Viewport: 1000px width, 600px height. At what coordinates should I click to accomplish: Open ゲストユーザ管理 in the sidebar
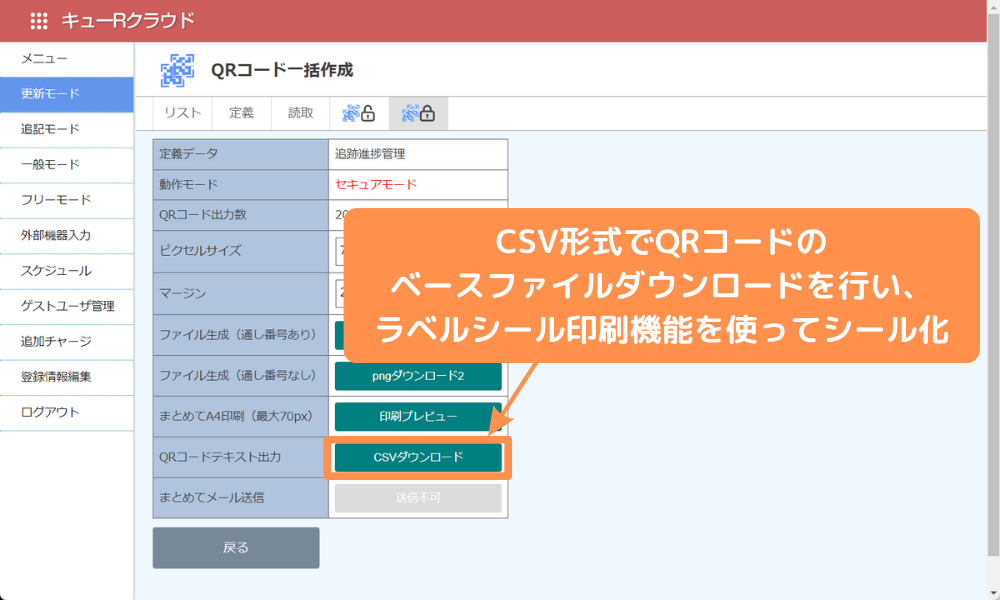(66, 307)
